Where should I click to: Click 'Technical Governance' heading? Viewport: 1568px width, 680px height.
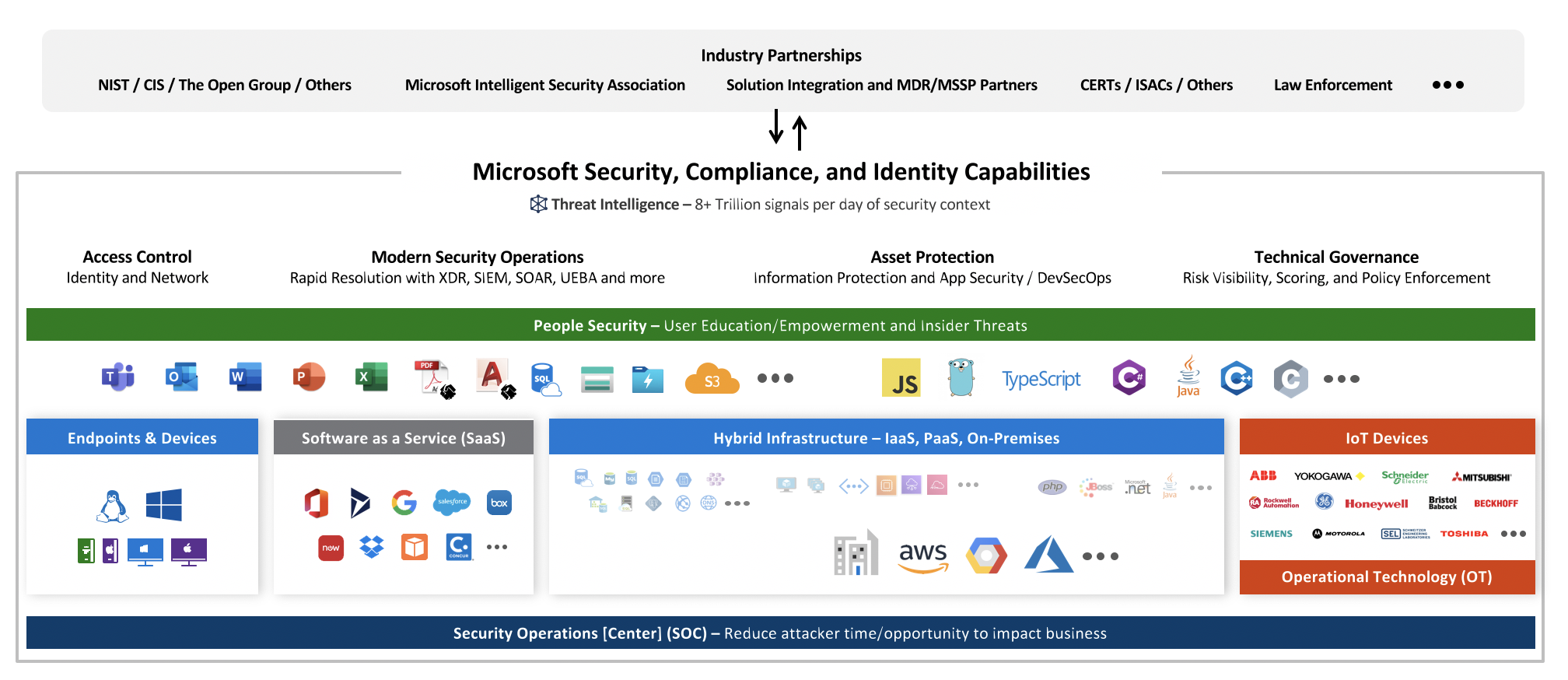[1336, 257]
